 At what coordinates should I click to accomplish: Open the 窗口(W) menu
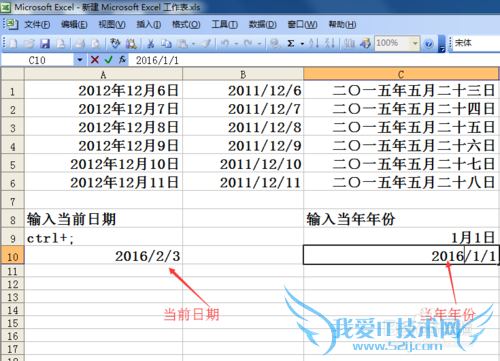pos(302,24)
